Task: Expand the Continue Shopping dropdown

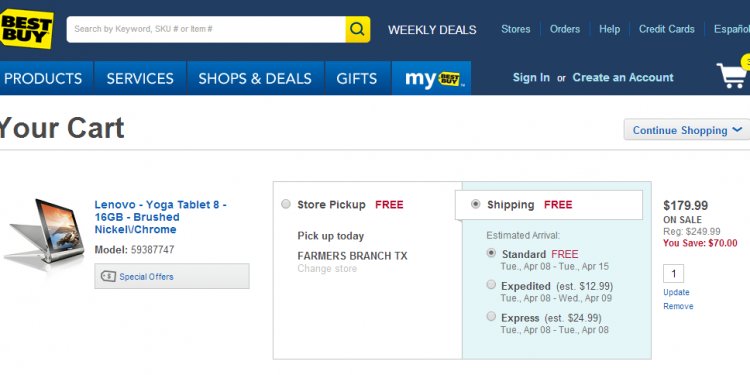Action: [687, 130]
